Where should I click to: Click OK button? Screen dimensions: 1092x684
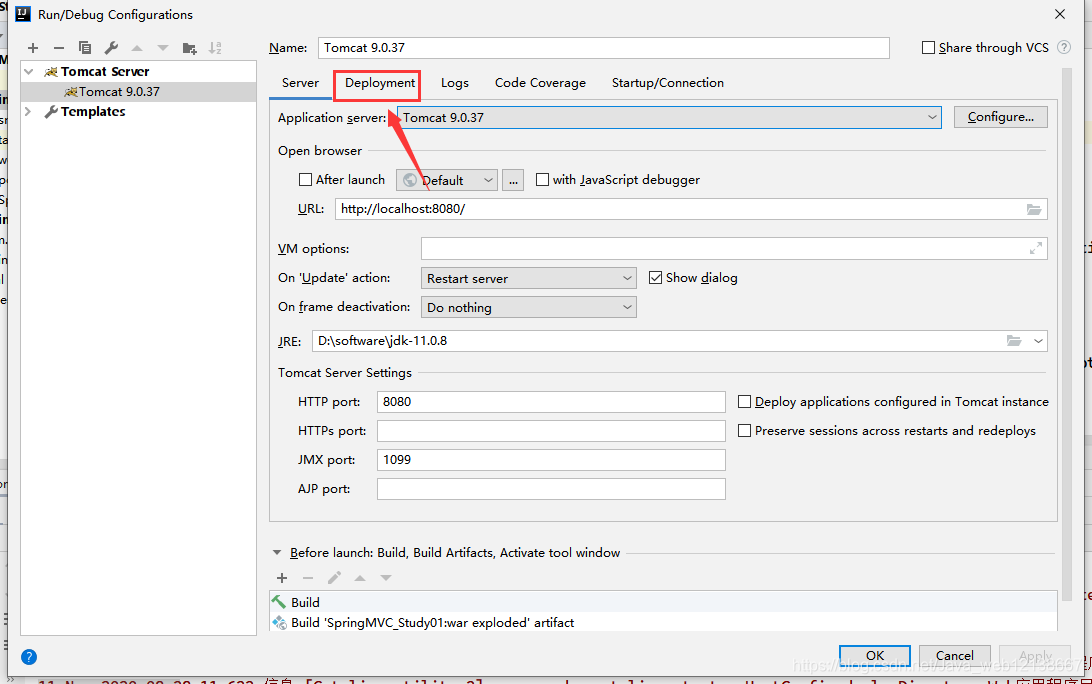pos(875,655)
